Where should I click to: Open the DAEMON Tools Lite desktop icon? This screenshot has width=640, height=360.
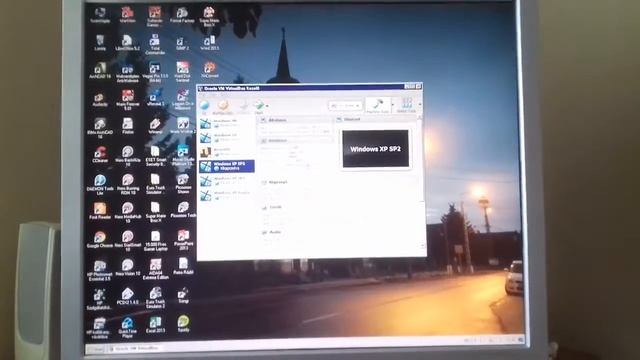click(x=100, y=185)
